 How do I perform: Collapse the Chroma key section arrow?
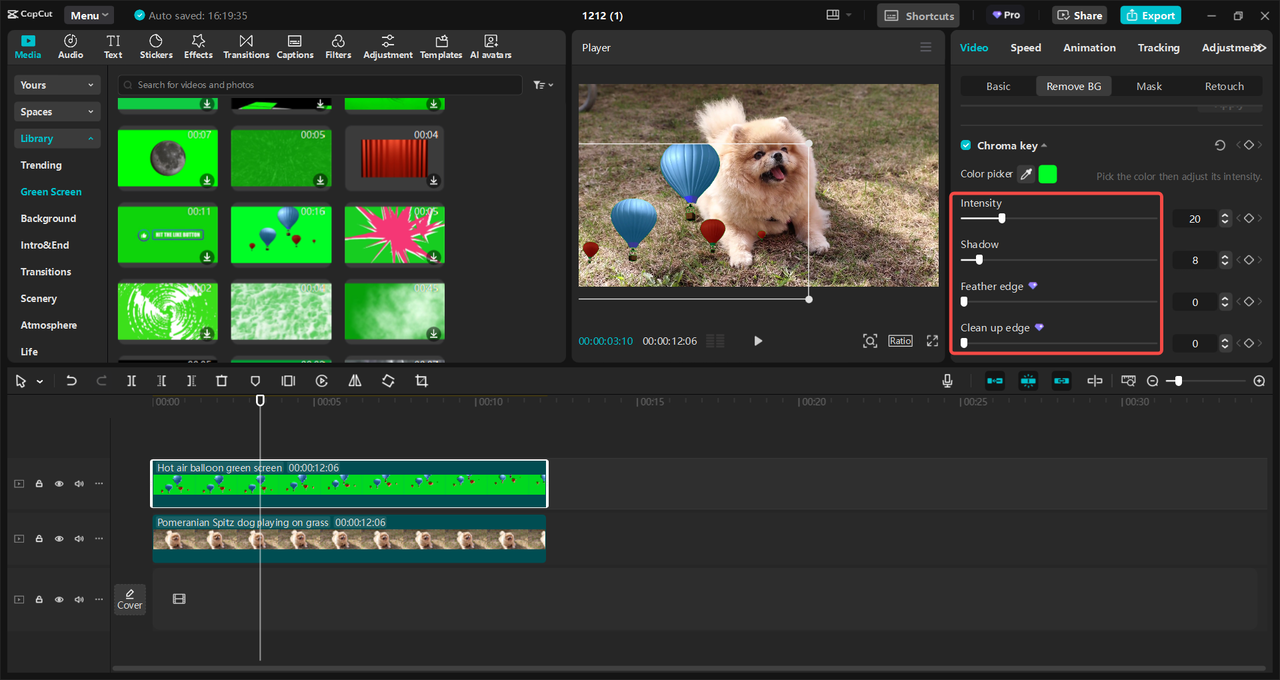coord(1044,146)
